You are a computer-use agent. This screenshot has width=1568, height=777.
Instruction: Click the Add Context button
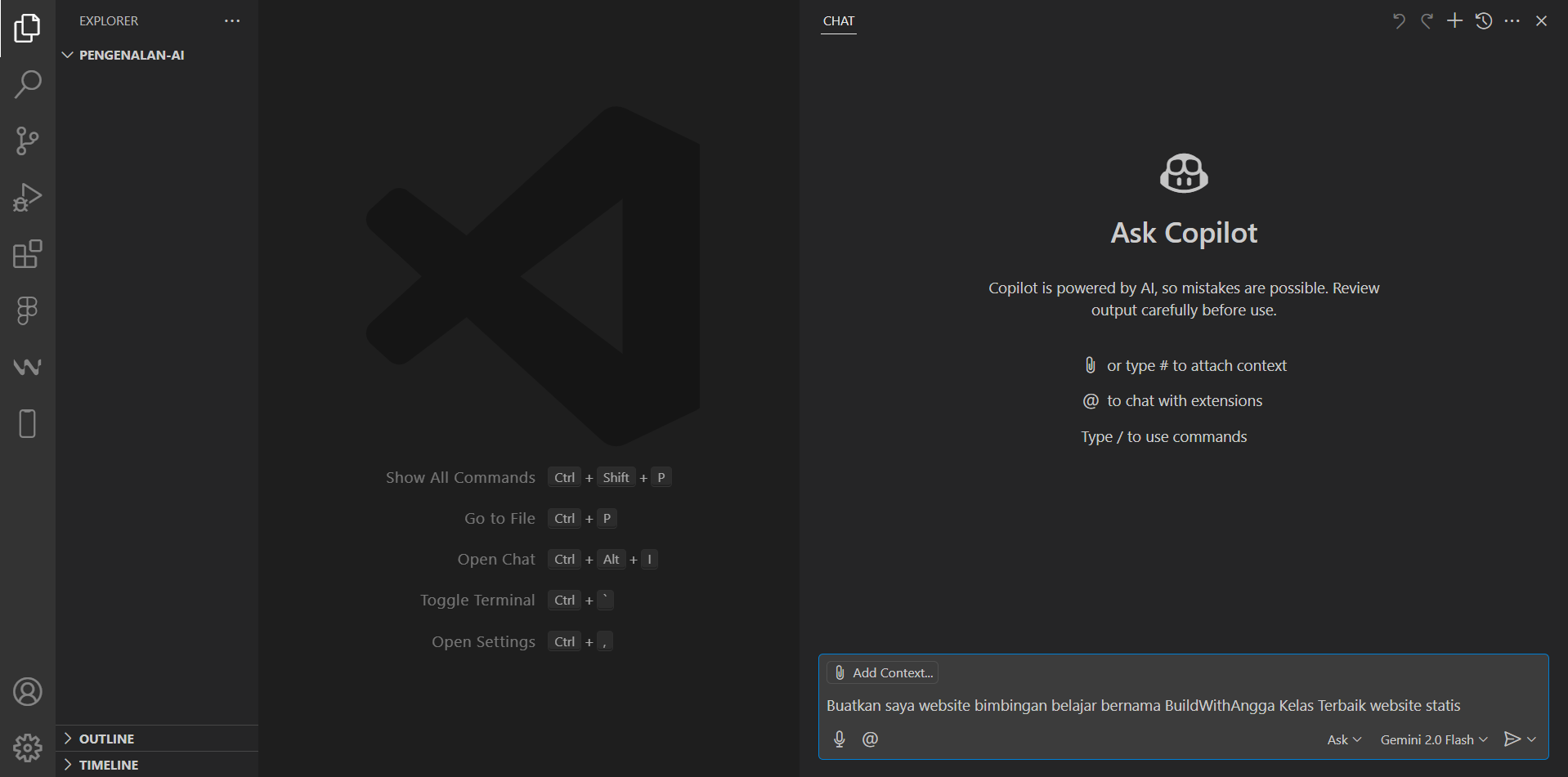click(883, 672)
